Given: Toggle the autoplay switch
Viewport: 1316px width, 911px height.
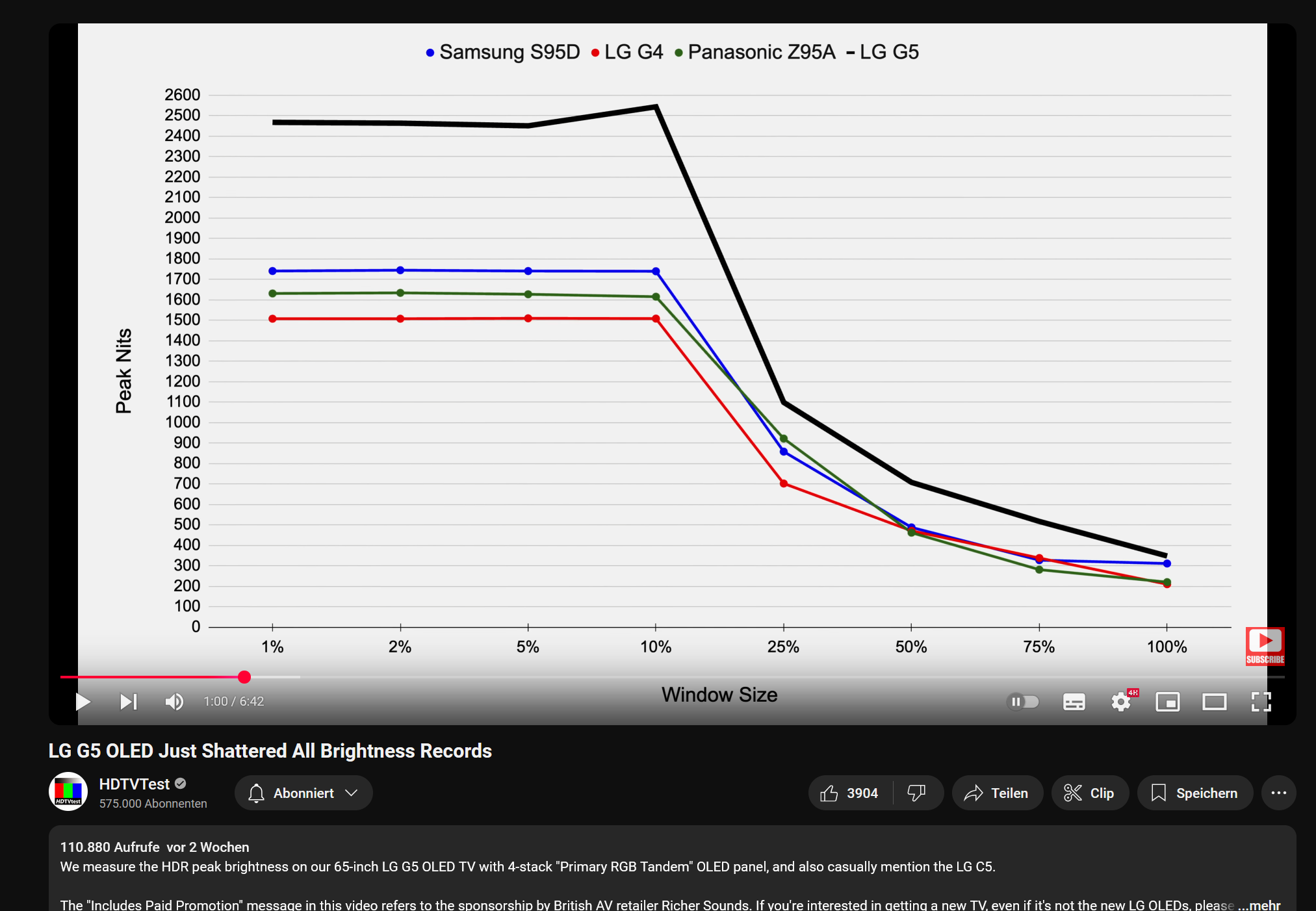Looking at the screenshot, I should click(x=1023, y=702).
